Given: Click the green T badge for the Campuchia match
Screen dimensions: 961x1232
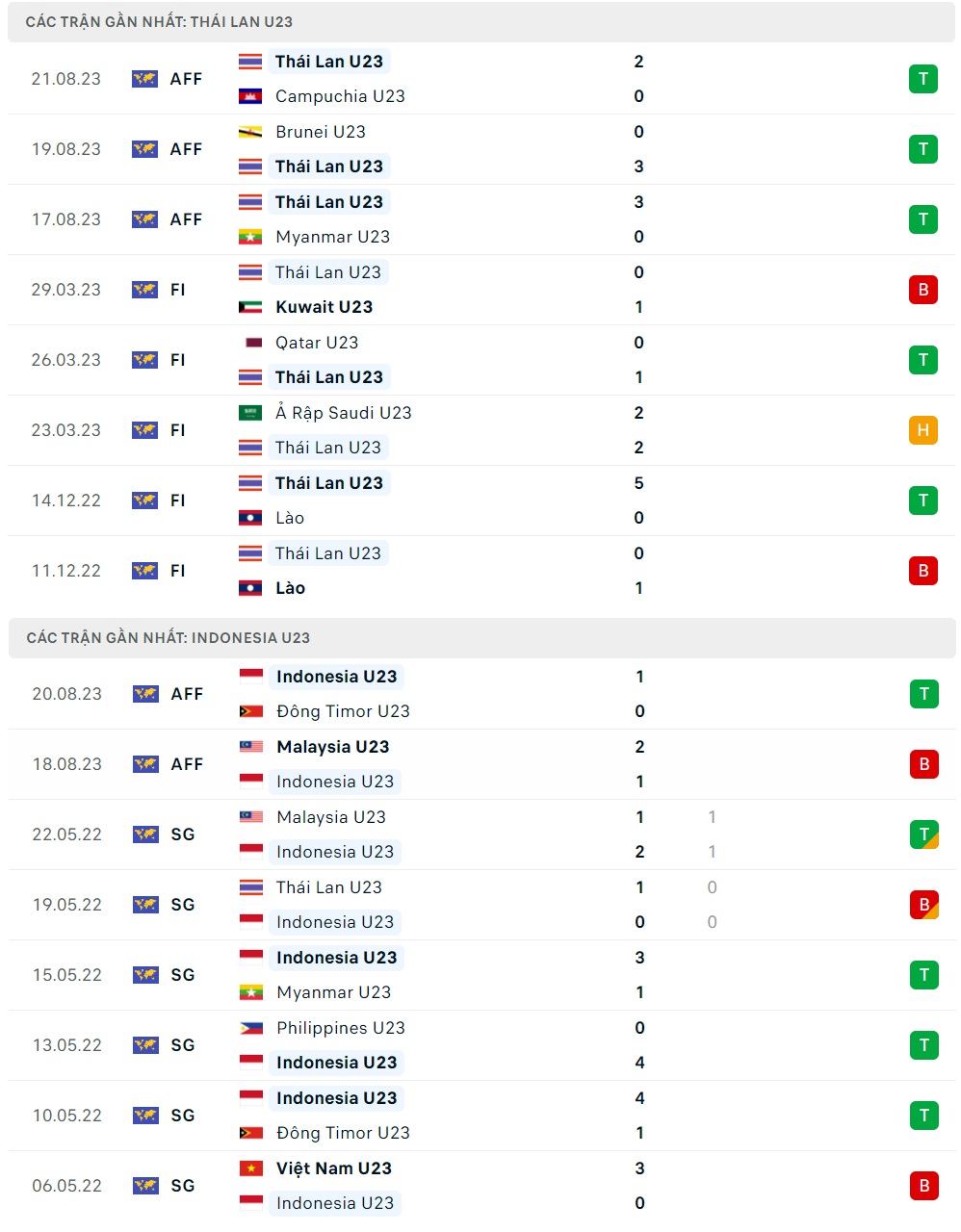Looking at the screenshot, I should pyautogui.click(x=922, y=79).
